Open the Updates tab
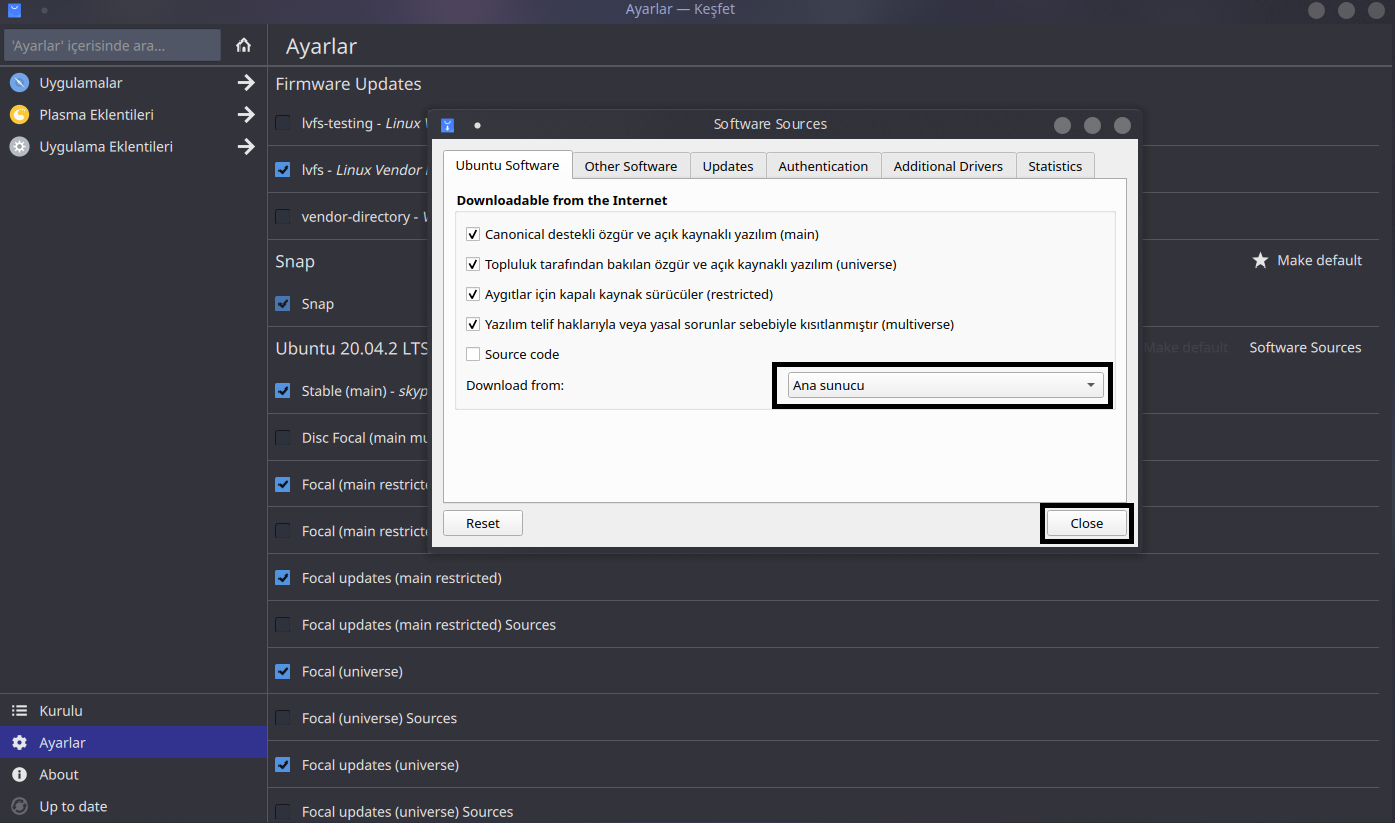The image size is (1395, 823). 728,166
